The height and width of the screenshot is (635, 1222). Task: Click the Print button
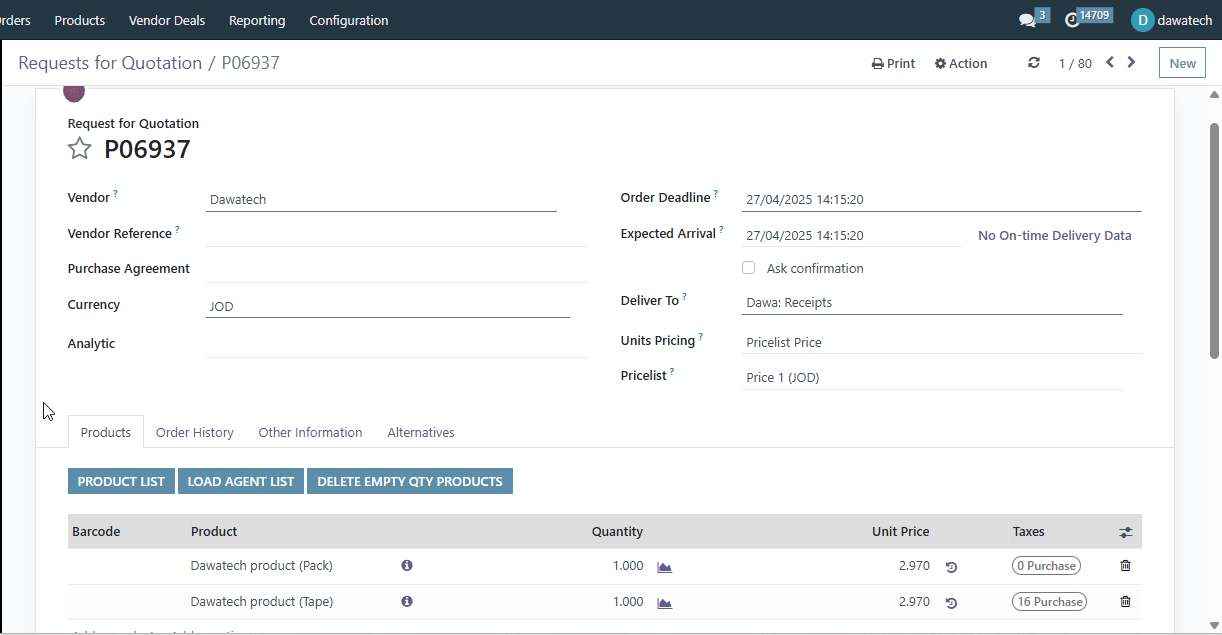[x=893, y=63]
